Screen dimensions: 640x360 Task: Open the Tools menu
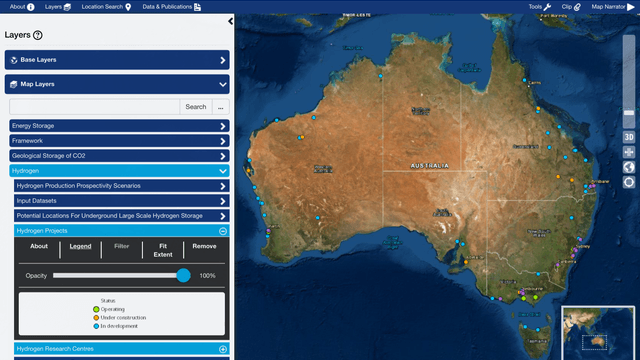540,7
